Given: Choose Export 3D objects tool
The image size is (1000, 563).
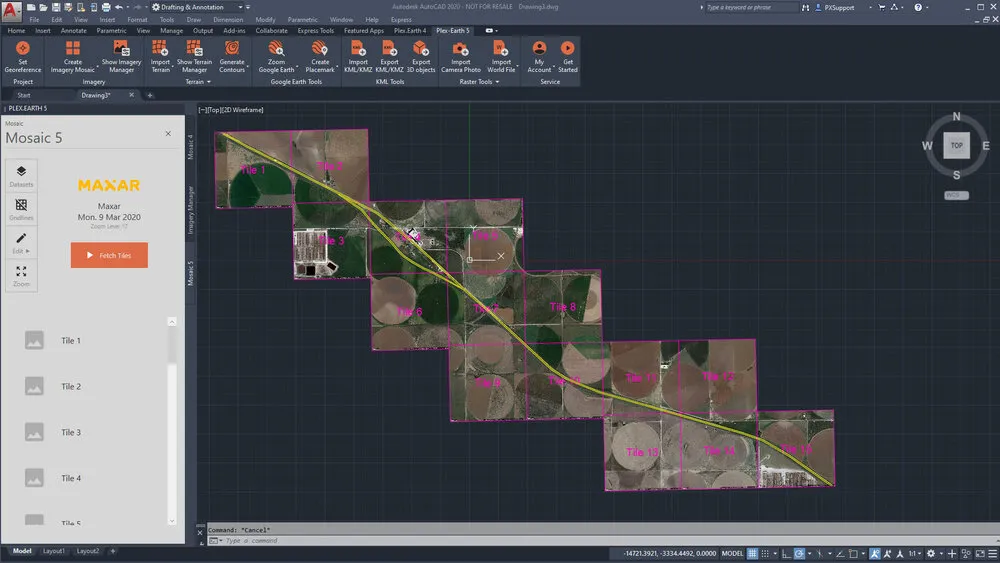Looking at the screenshot, I should (421, 57).
